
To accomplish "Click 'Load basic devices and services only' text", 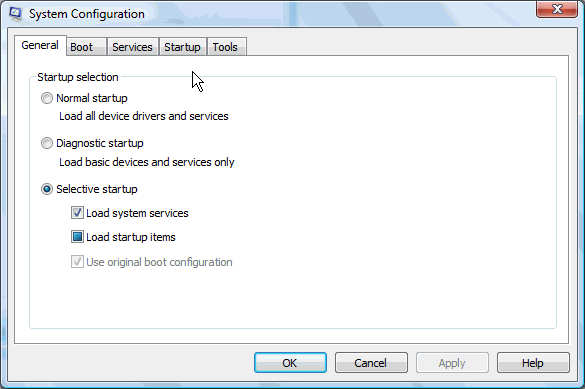I will pyautogui.click(x=147, y=162).
